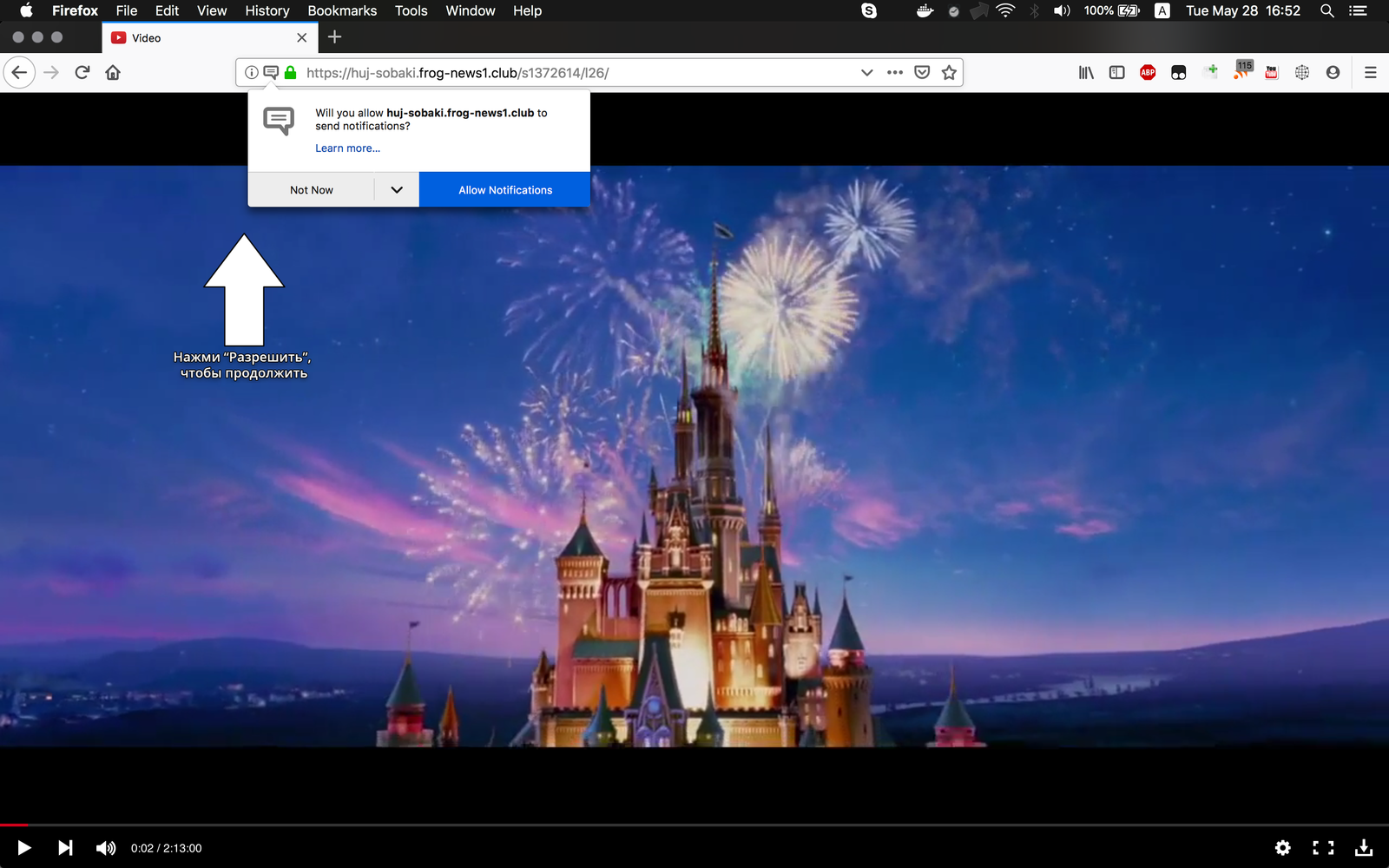Image resolution: width=1389 pixels, height=868 pixels.
Task: Open the File menu
Action: click(127, 10)
